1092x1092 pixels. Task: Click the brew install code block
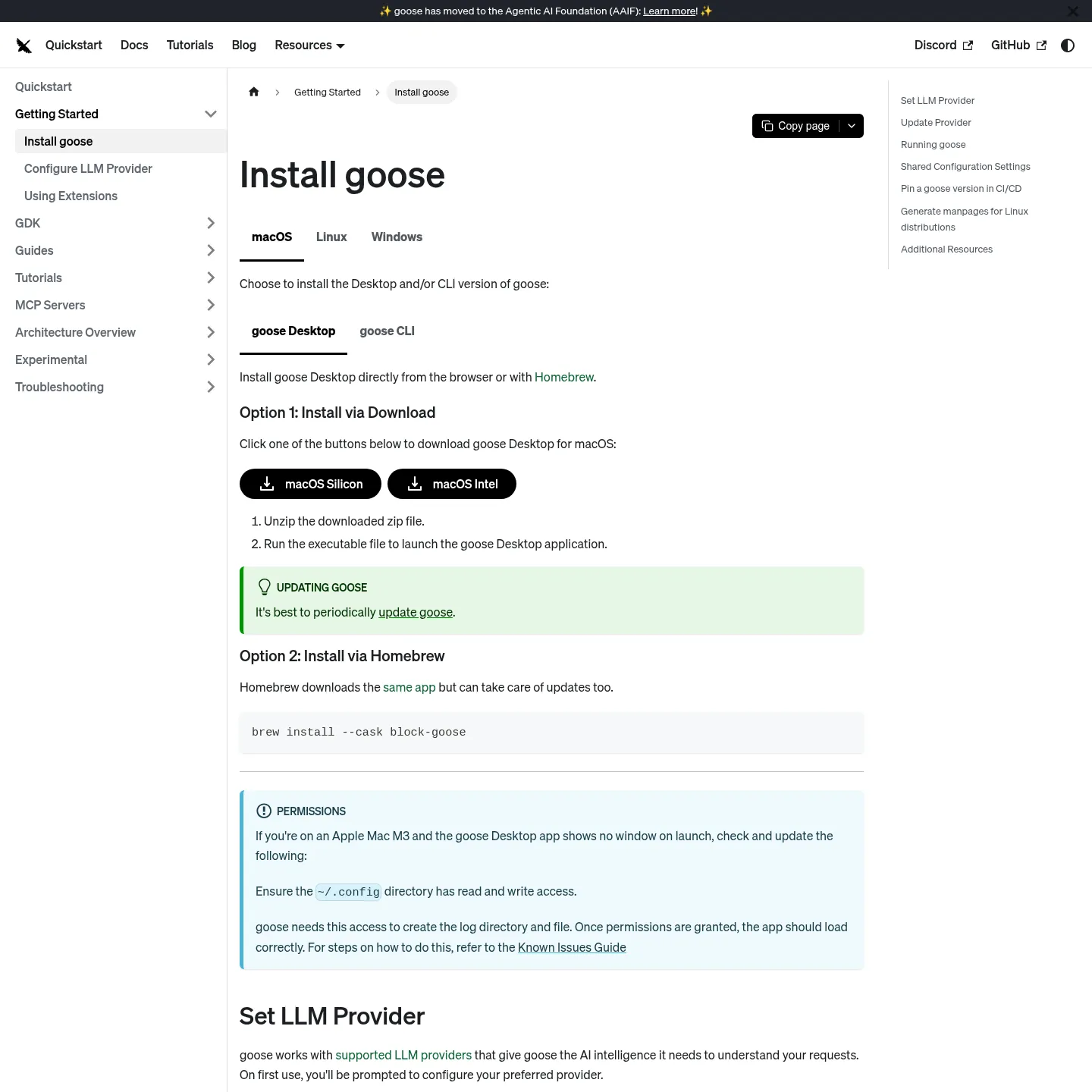(551, 733)
